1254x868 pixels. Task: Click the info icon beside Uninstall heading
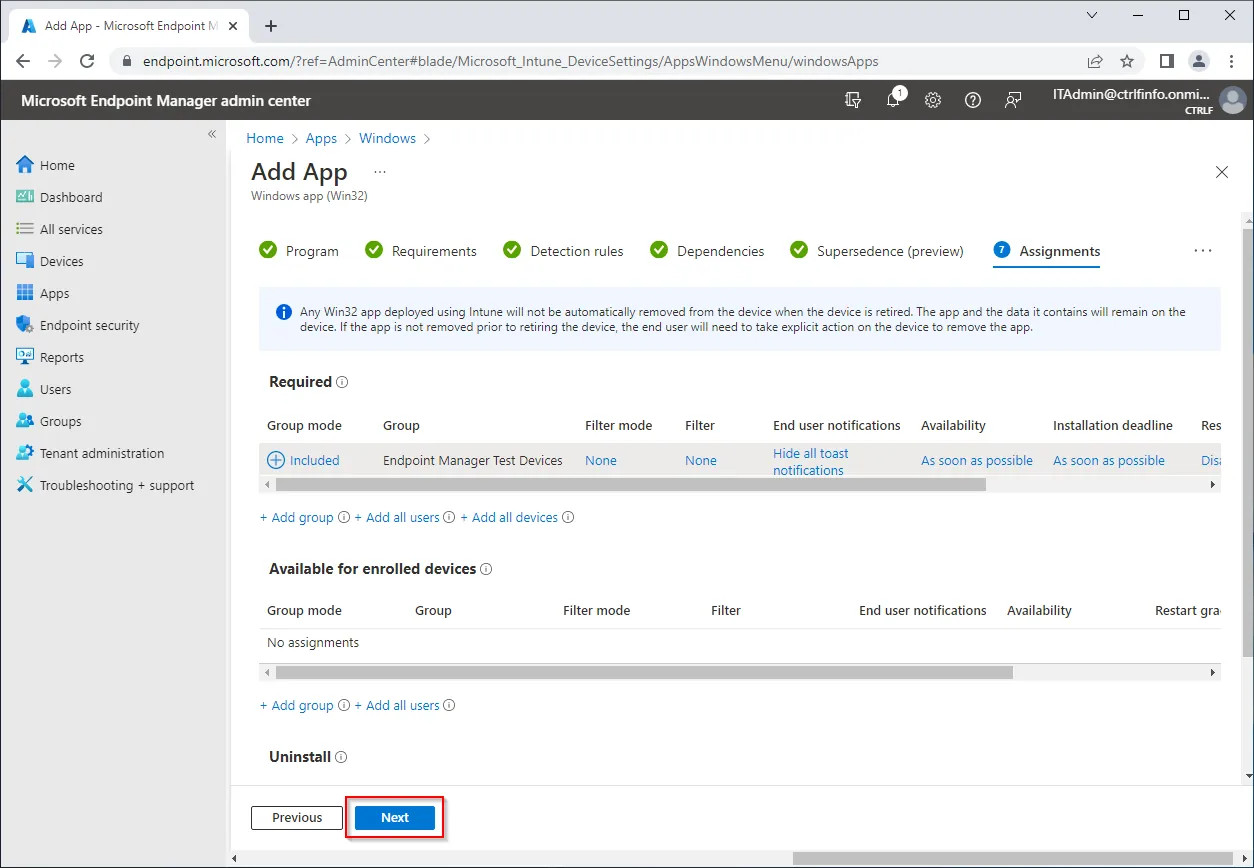click(x=341, y=757)
